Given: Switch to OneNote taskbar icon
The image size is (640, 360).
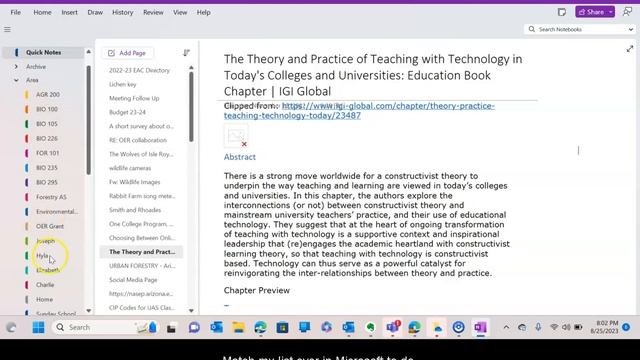Looking at the screenshot, I should coord(480,327).
